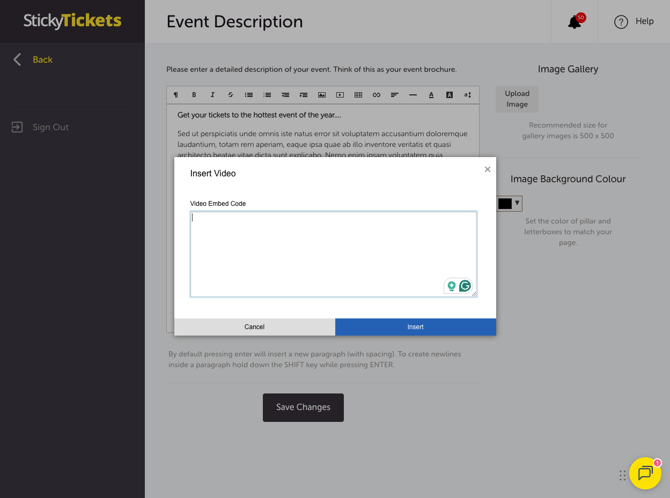
Task: Click the chat widget drag dots handle
Action: (x=623, y=475)
